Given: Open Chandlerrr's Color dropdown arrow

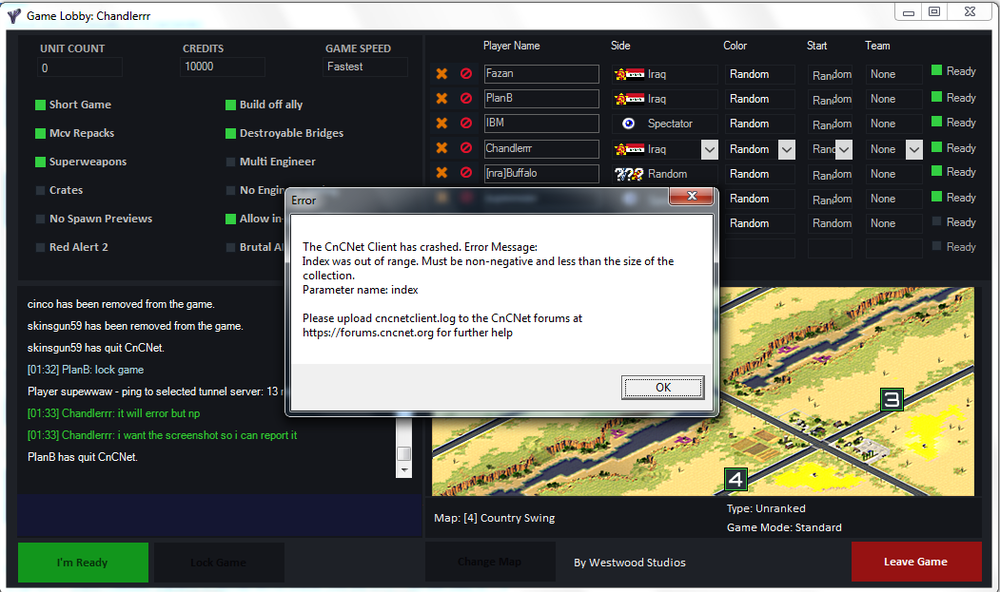Looking at the screenshot, I should click(786, 149).
